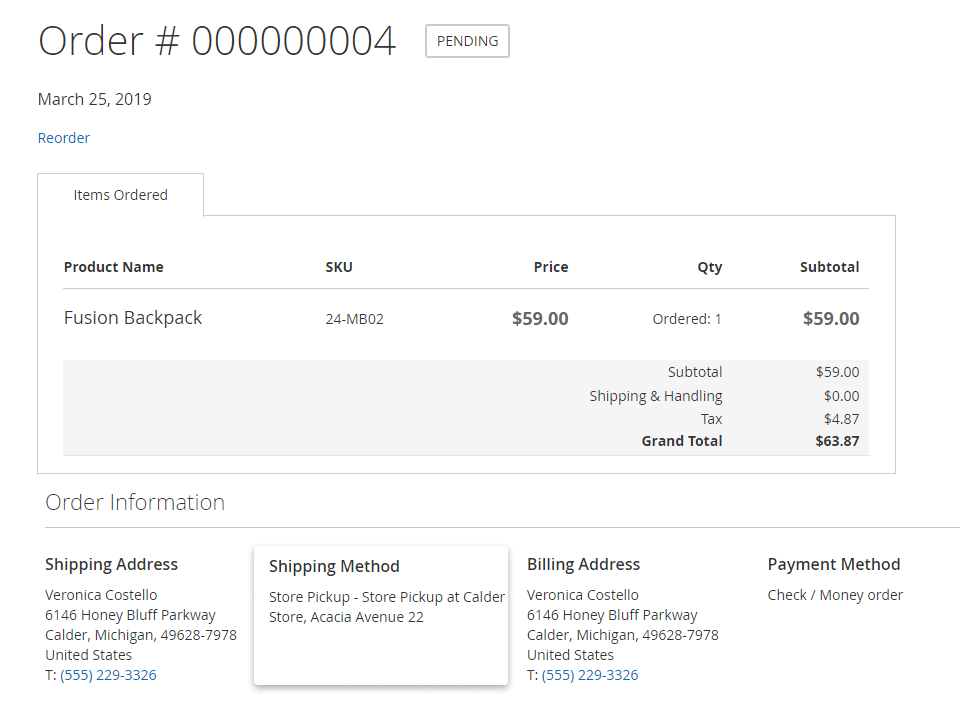
Task: Click the Fusion Backpack product name
Action: [133, 318]
